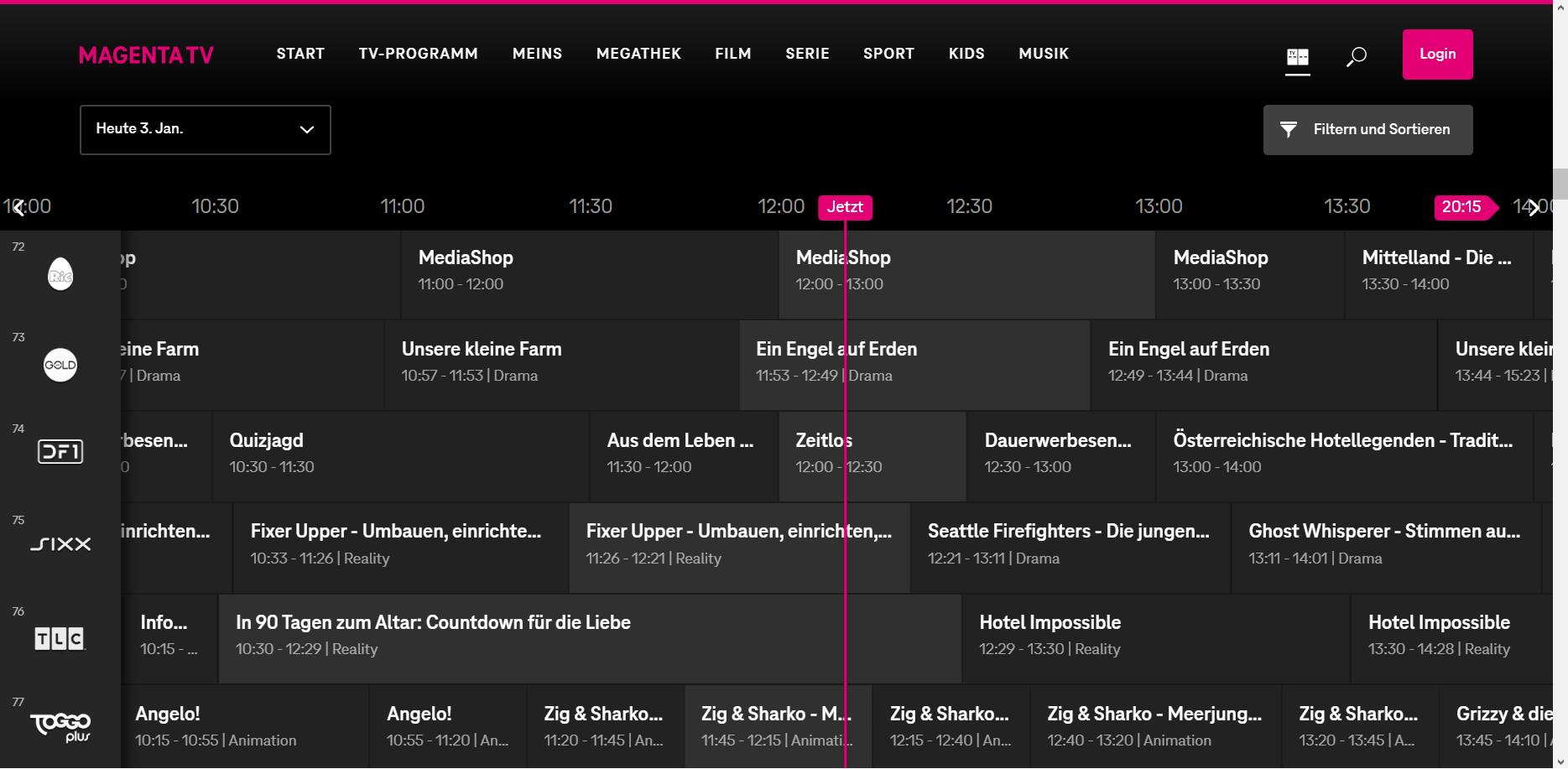Viewport: 1568px width, 769px height.
Task: Open MediaShop 12:00 - 13:00 program
Action: [x=966, y=275]
